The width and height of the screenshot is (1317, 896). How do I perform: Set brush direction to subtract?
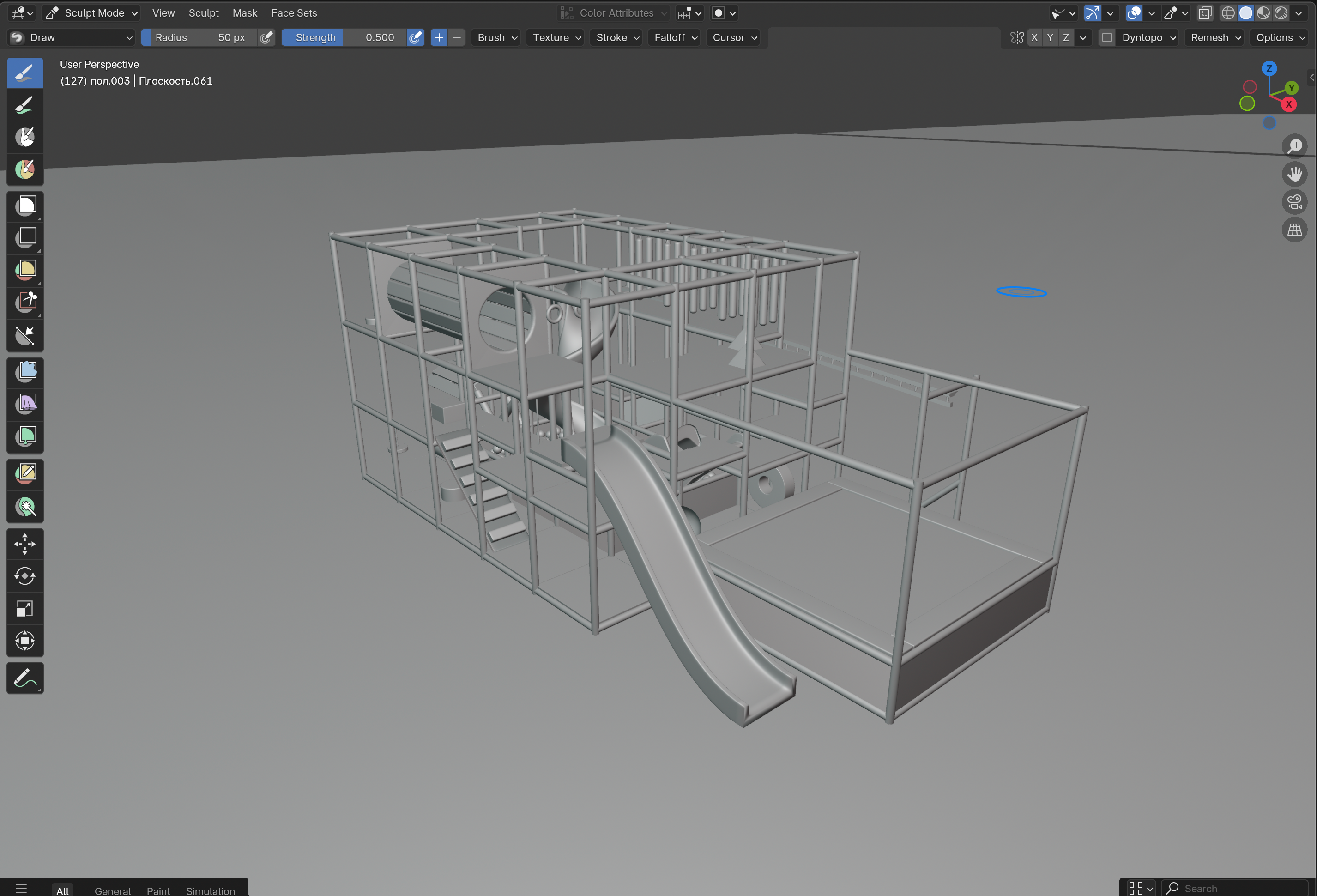pos(457,37)
